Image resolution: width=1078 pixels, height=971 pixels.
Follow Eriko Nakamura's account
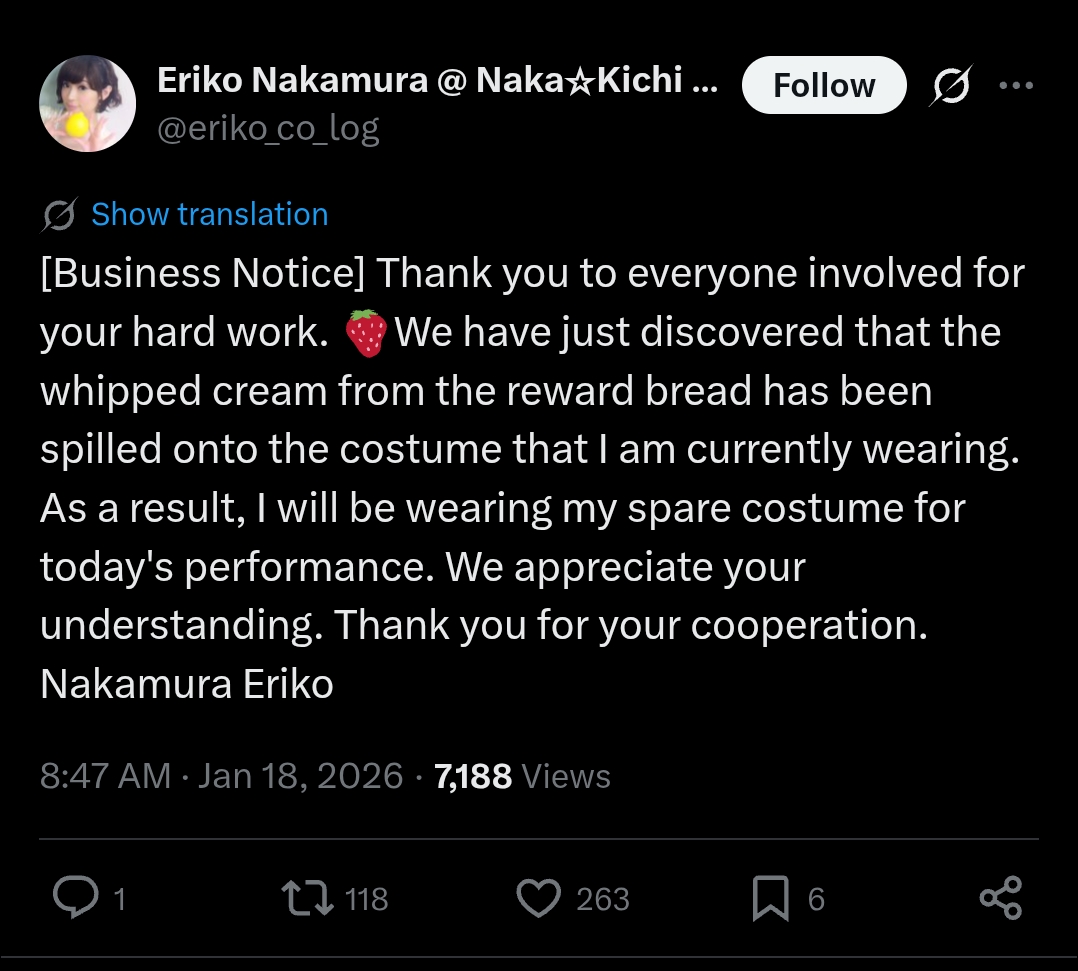(824, 85)
